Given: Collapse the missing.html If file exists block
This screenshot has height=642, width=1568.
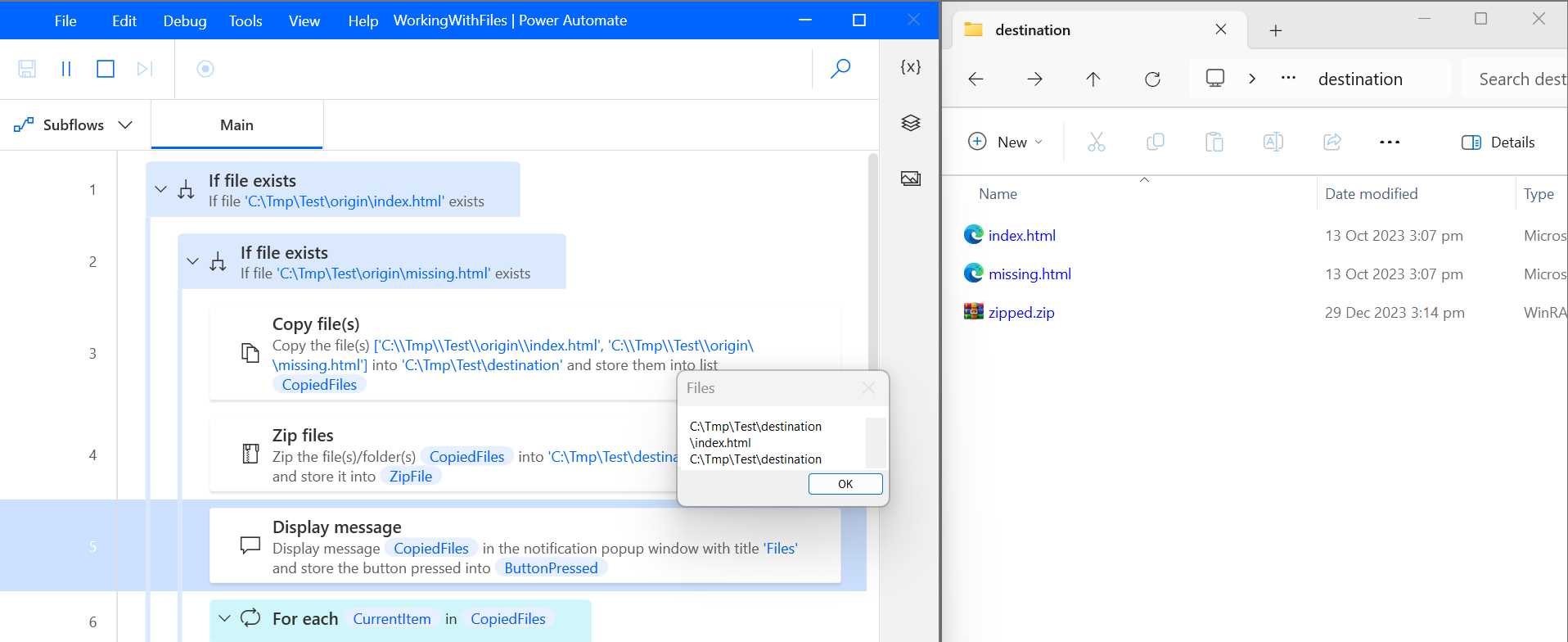Looking at the screenshot, I should 192,262.
